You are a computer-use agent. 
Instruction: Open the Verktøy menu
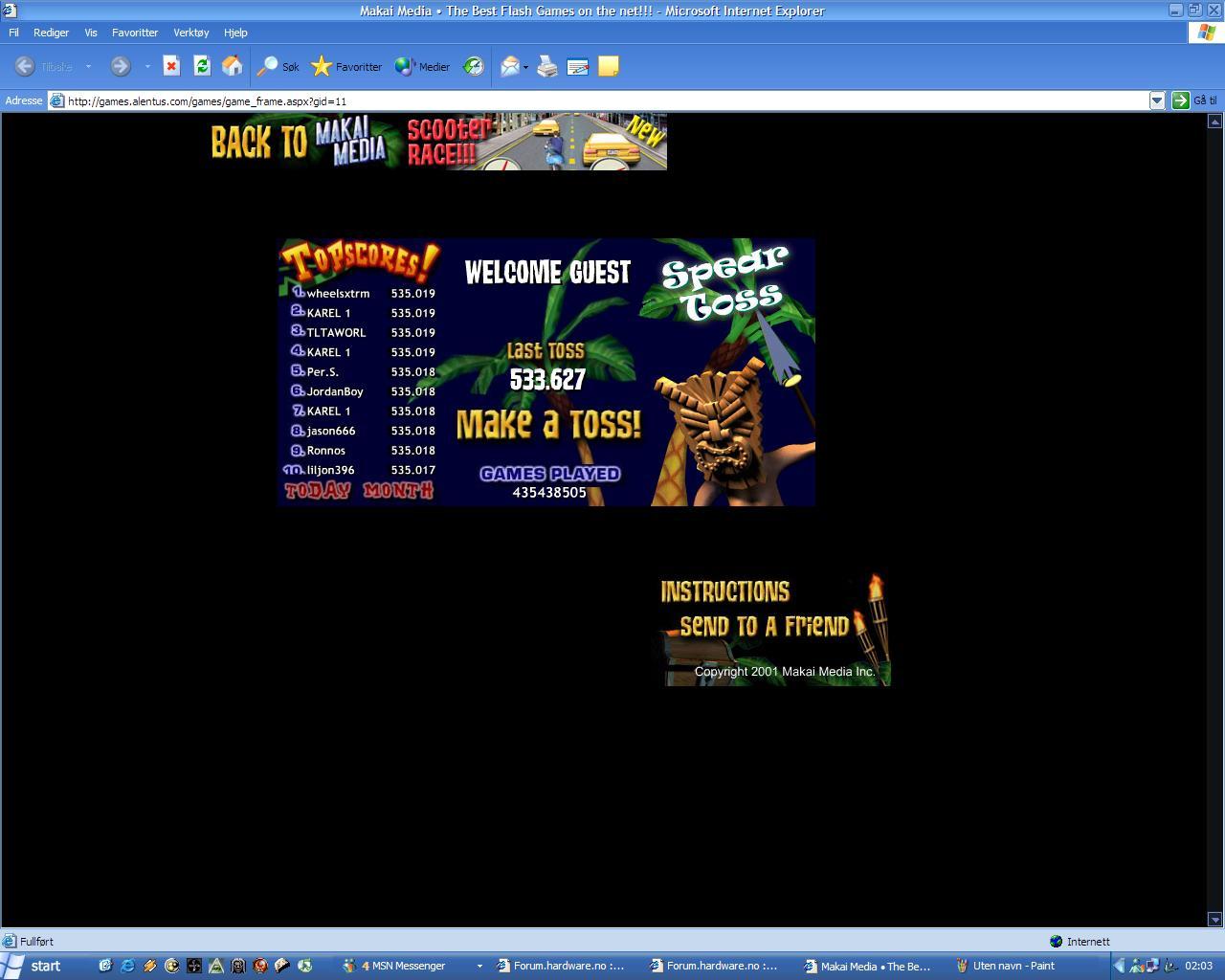(190, 33)
